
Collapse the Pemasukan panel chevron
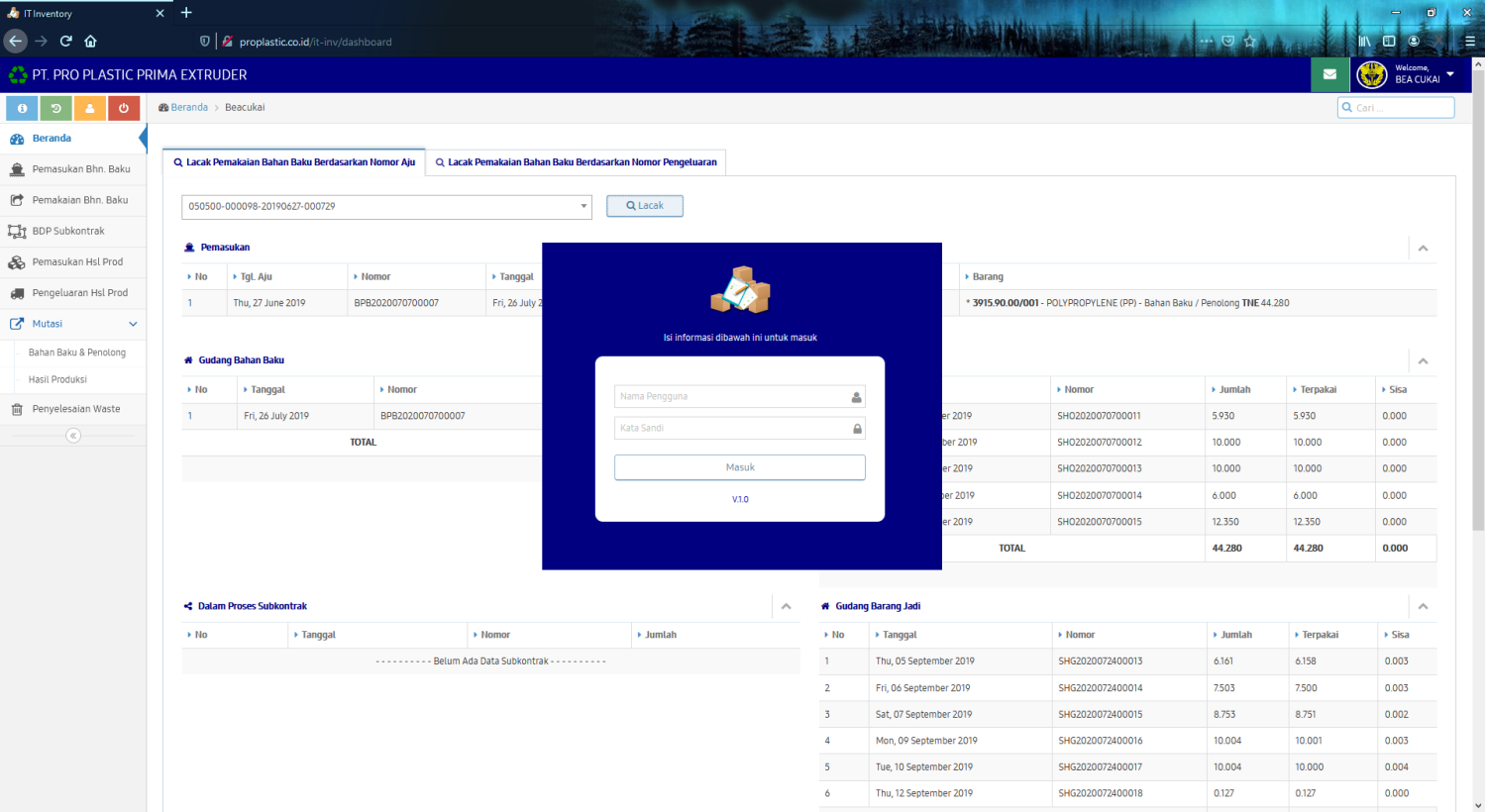pyautogui.click(x=1423, y=249)
